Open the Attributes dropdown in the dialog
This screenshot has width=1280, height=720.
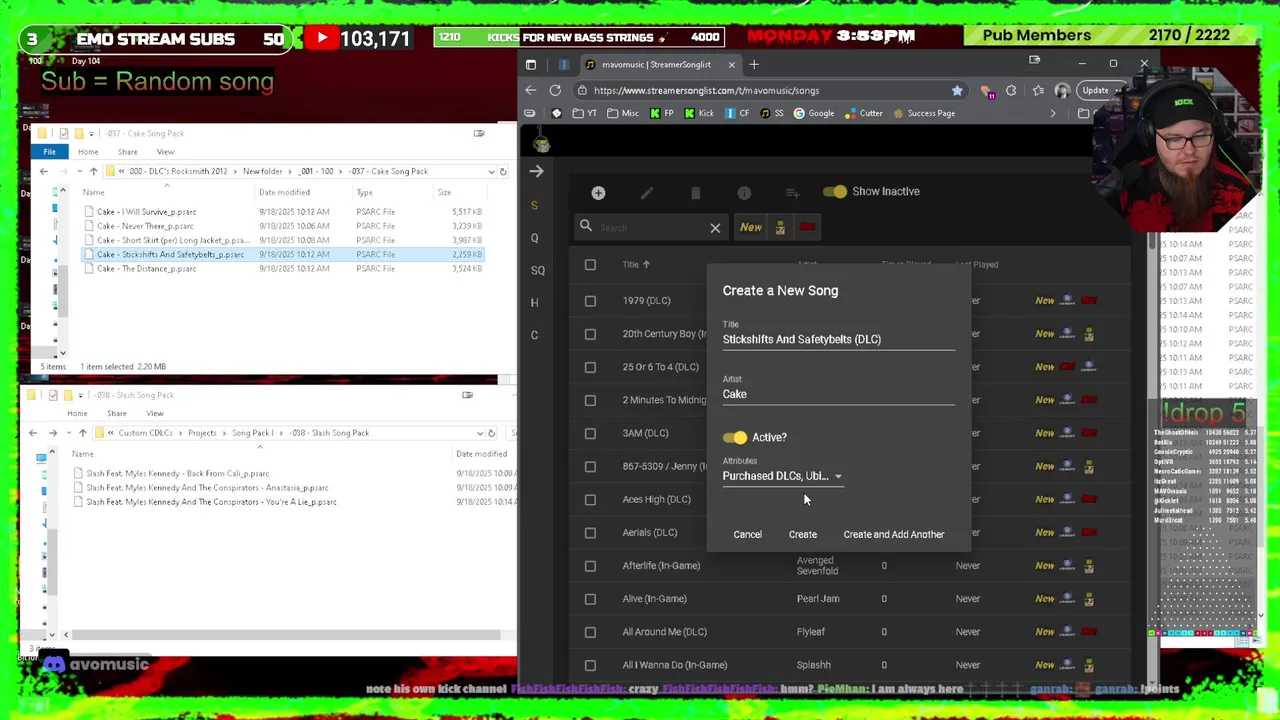783,476
